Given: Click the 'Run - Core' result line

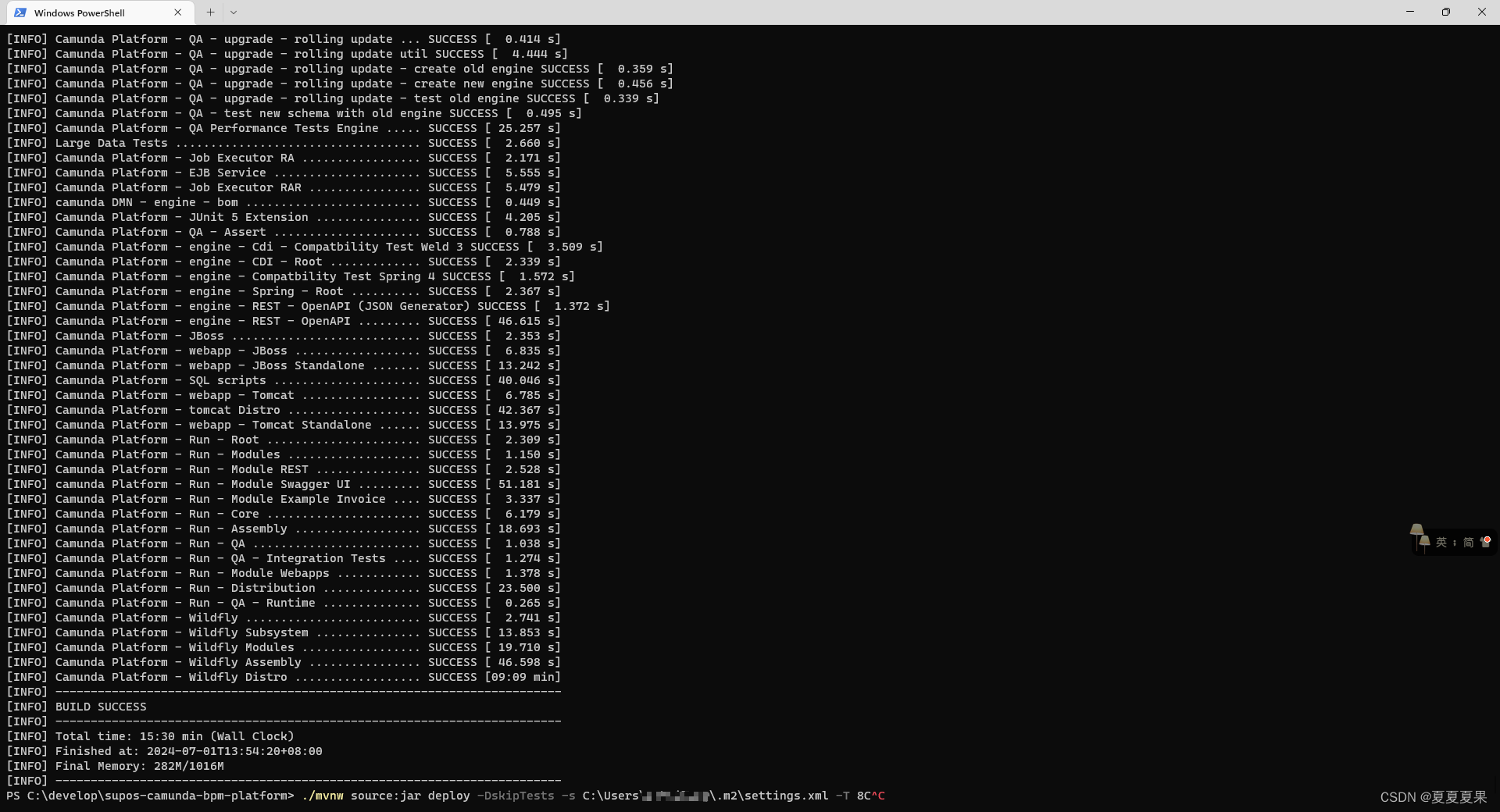Looking at the screenshot, I should point(284,514).
